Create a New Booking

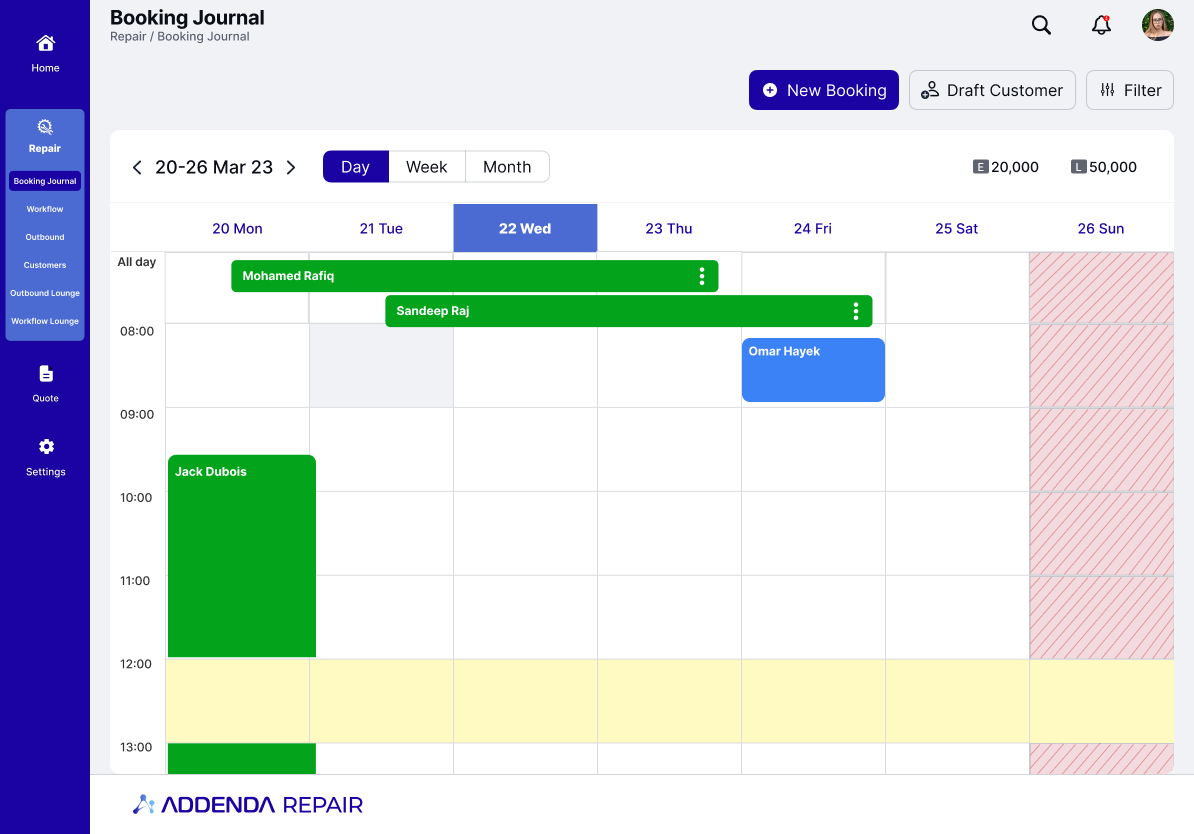coord(823,90)
